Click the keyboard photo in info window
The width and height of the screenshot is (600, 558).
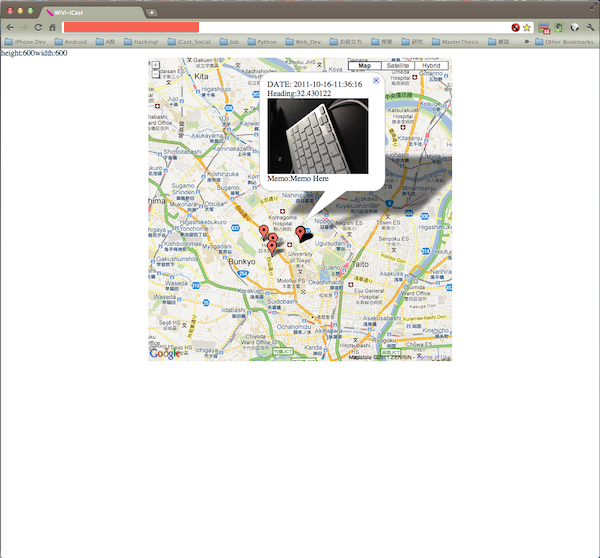click(x=318, y=136)
